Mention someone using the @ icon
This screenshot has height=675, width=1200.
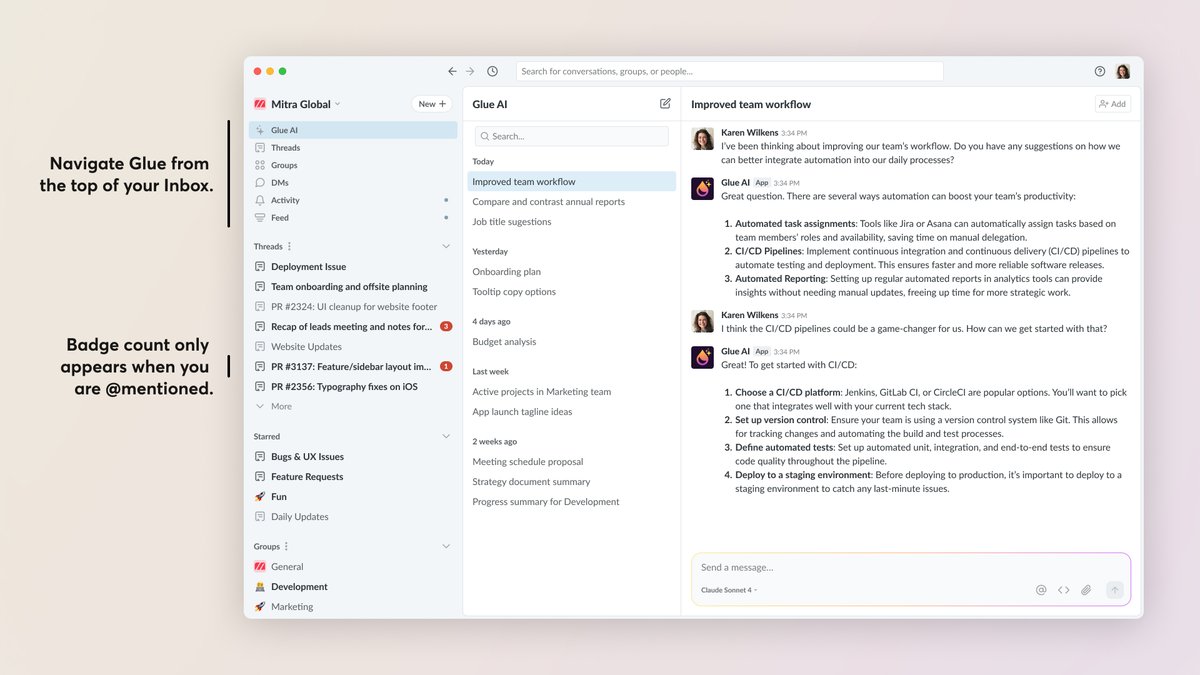point(1041,590)
